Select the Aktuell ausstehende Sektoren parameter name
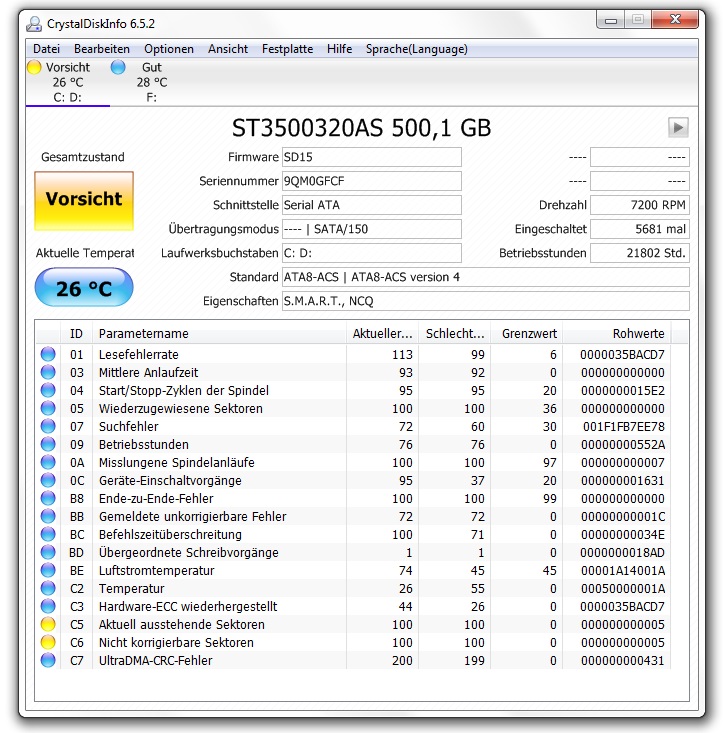 [181, 625]
